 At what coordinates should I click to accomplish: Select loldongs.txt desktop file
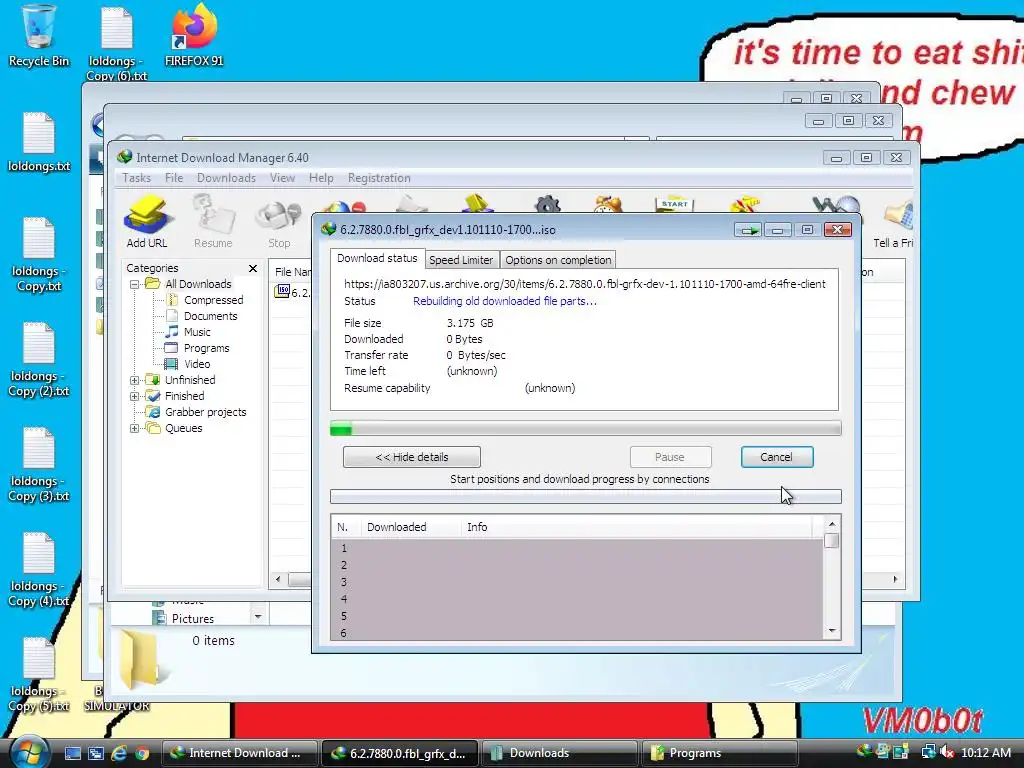click(39, 142)
